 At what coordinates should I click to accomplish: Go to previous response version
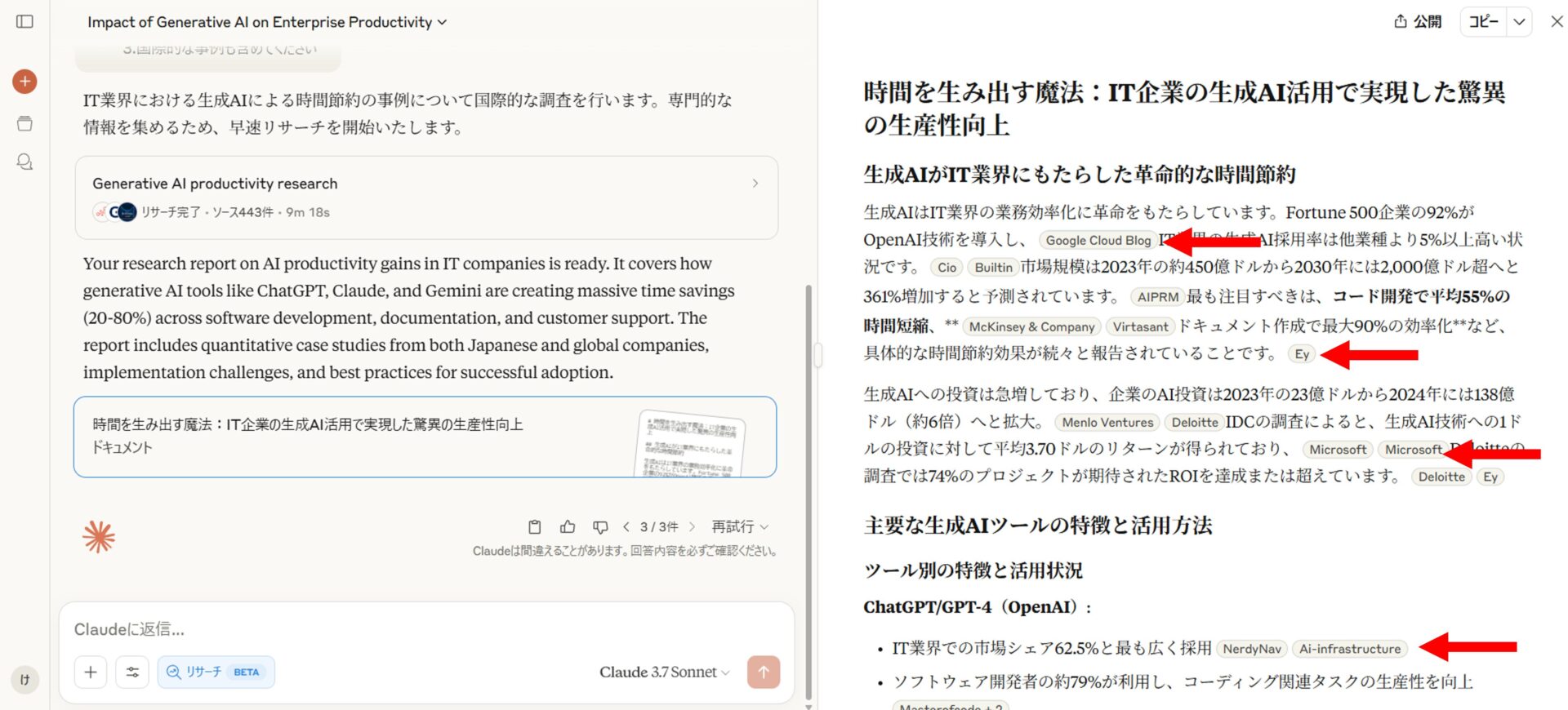click(x=626, y=527)
